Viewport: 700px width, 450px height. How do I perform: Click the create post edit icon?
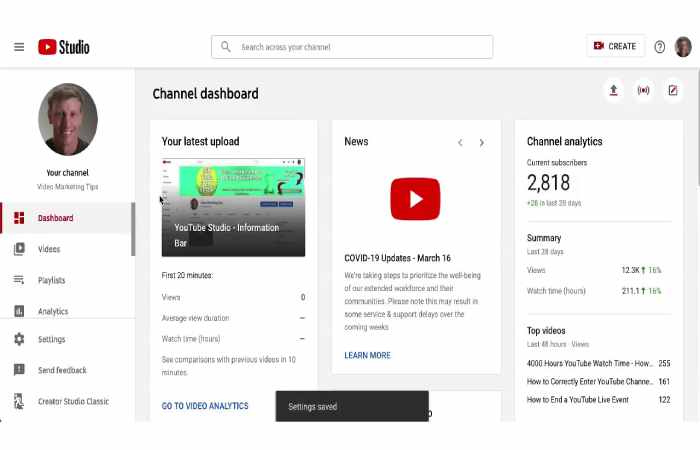coord(673,90)
